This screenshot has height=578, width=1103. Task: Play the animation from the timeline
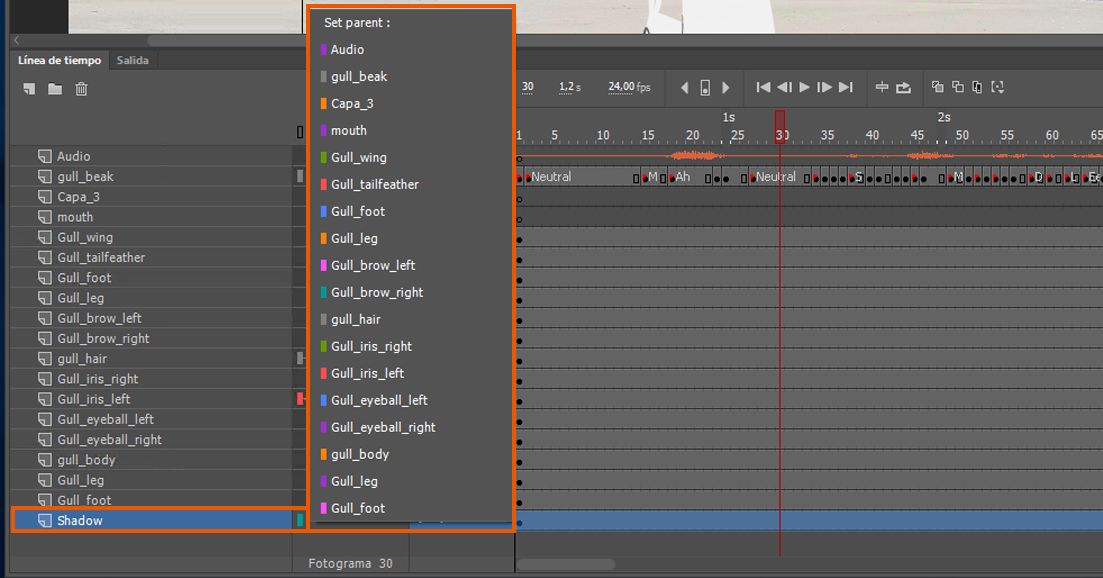point(805,87)
